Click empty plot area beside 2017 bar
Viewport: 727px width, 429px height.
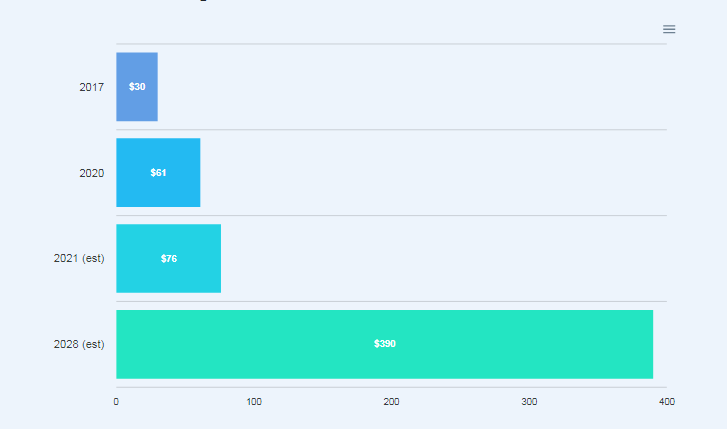tap(412, 87)
